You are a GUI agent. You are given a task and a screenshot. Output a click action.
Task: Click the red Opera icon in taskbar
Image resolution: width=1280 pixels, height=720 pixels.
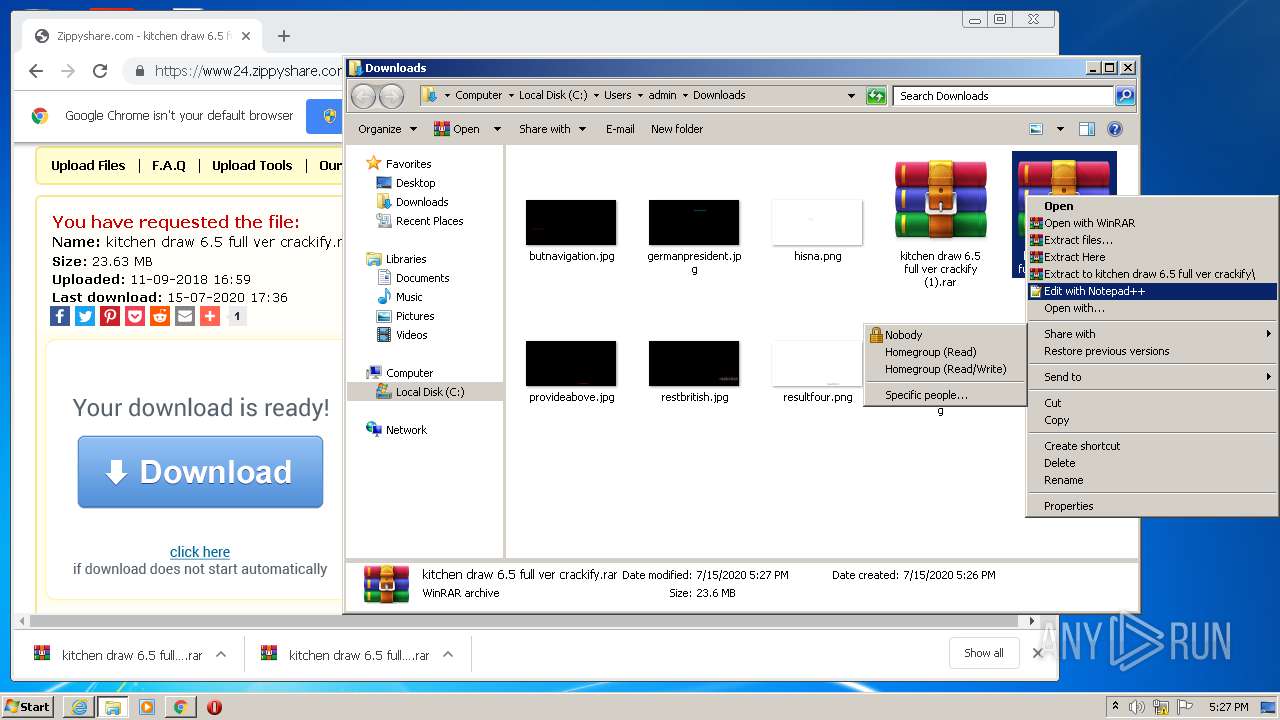point(214,707)
